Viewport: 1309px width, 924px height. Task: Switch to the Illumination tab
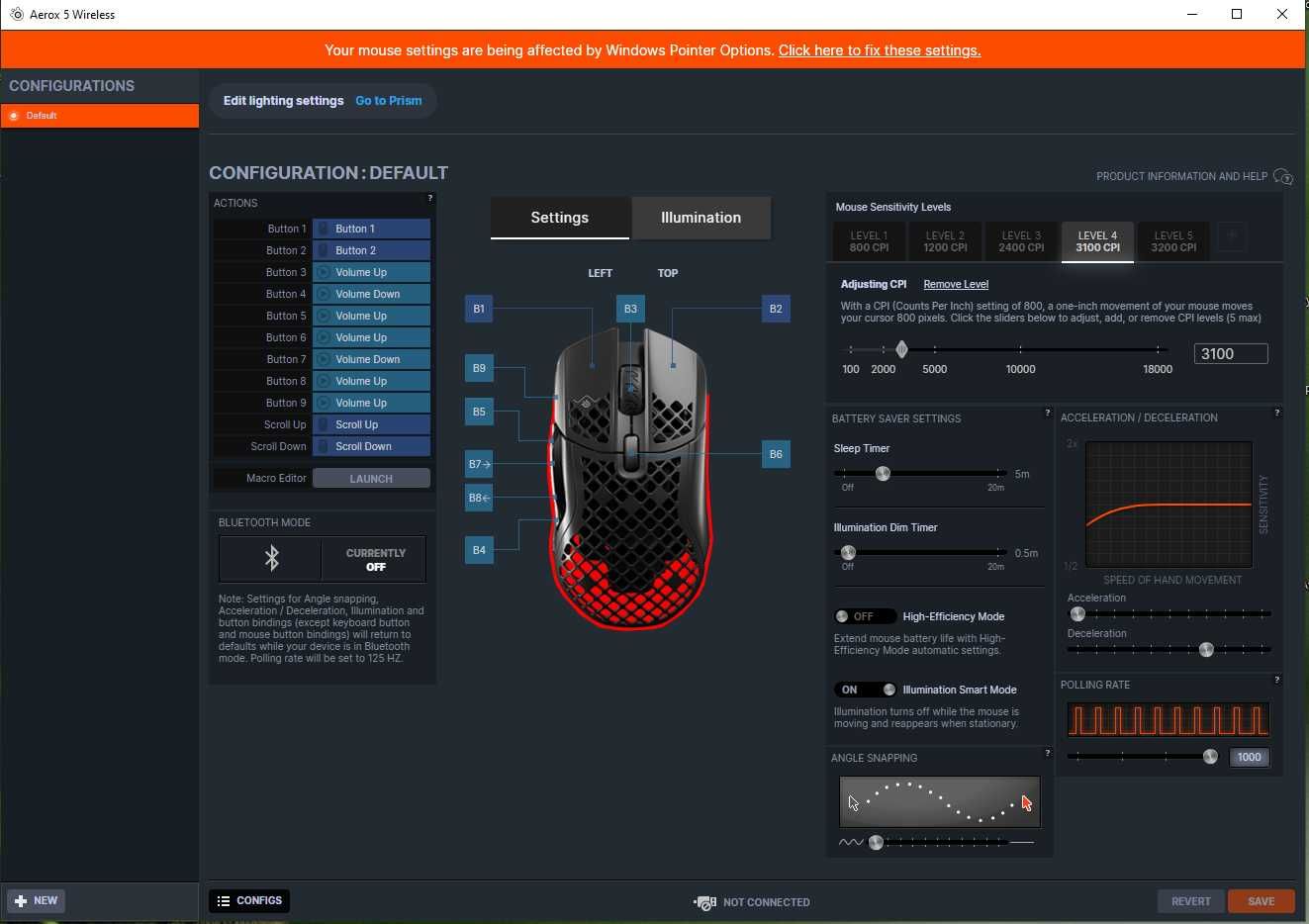click(x=701, y=218)
